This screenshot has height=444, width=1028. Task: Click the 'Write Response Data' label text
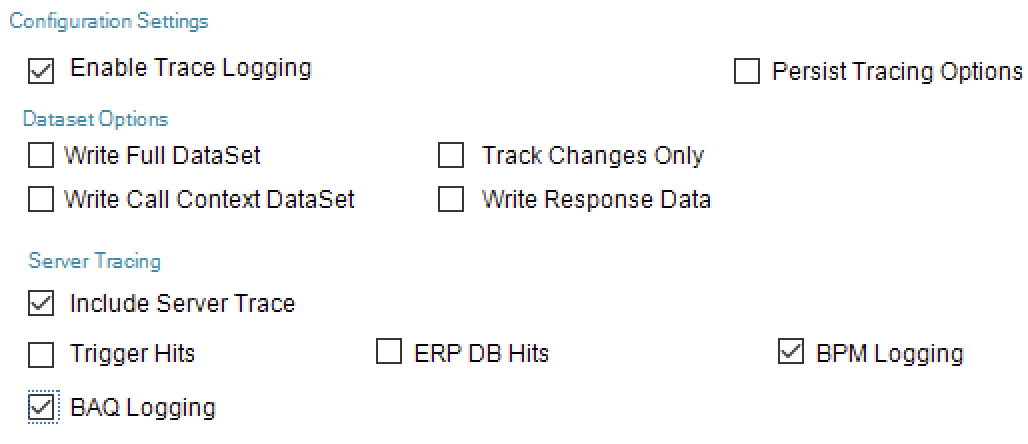pyautogui.click(x=596, y=200)
